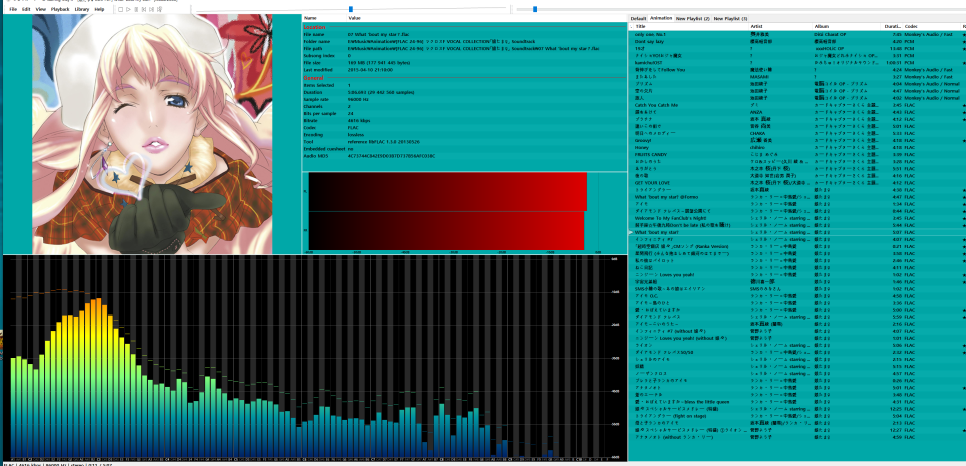Sort playlist by the Duration column header
The height and width of the screenshot is (466, 966).
[x=893, y=27]
